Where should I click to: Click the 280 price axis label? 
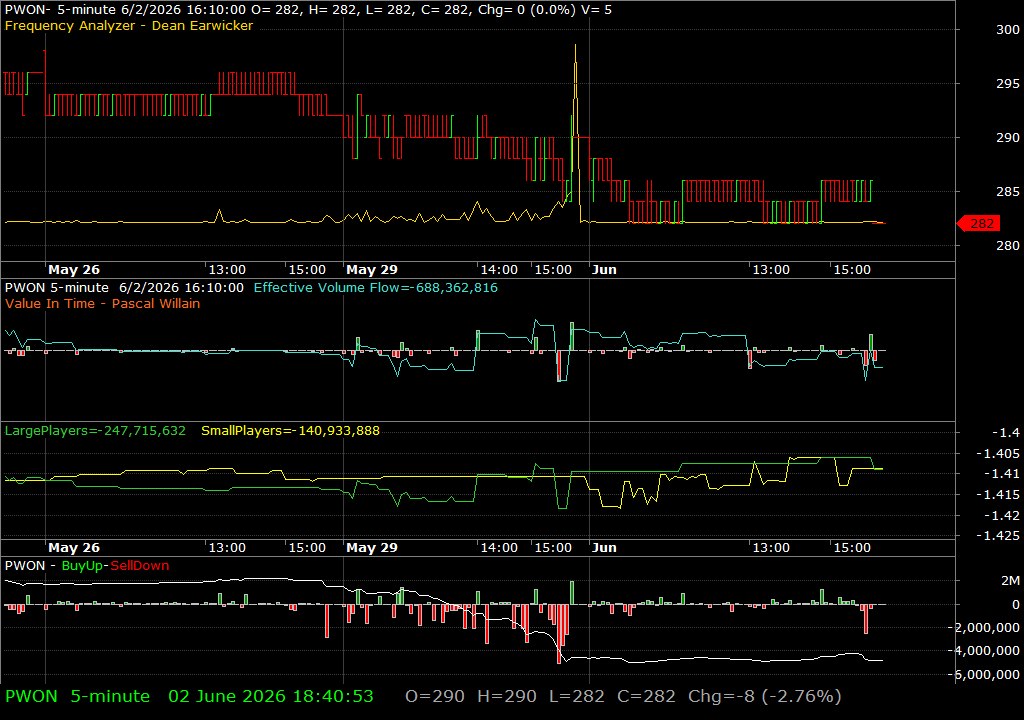coord(1008,246)
